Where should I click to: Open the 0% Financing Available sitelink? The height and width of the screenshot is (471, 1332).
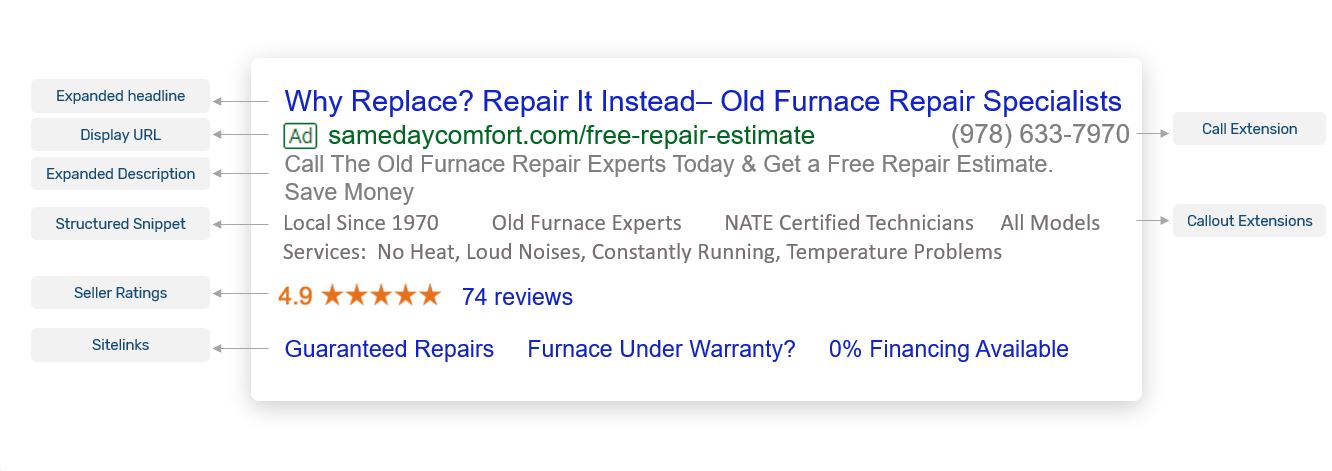pyautogui.click(x=948, y=349)
